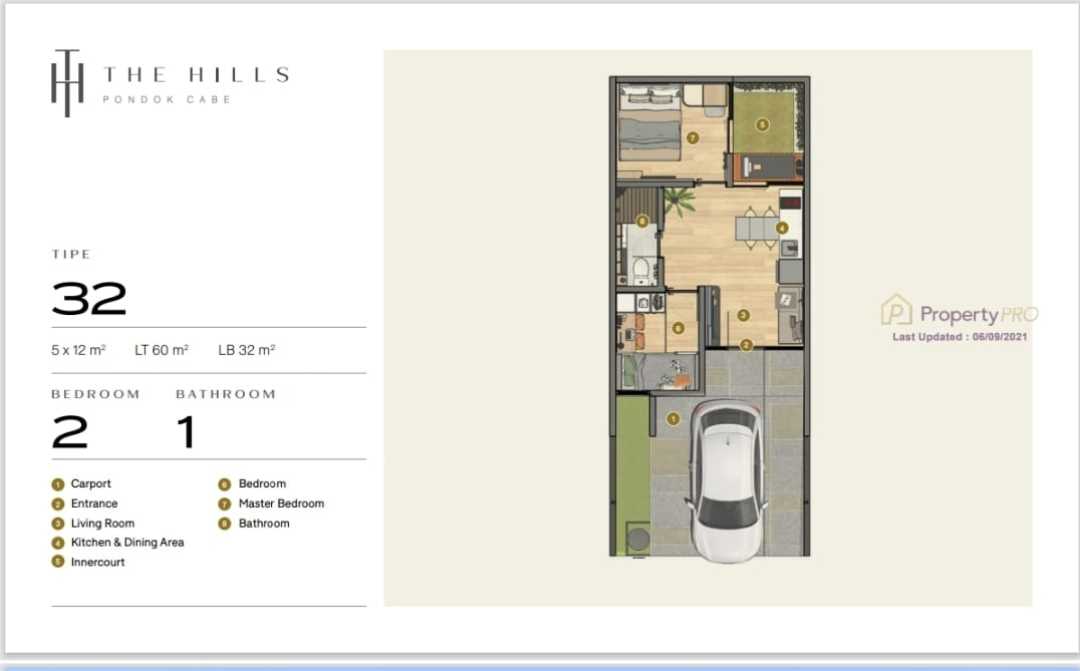
Task: Click the Bathroom legend label
Action: [264, 523]
